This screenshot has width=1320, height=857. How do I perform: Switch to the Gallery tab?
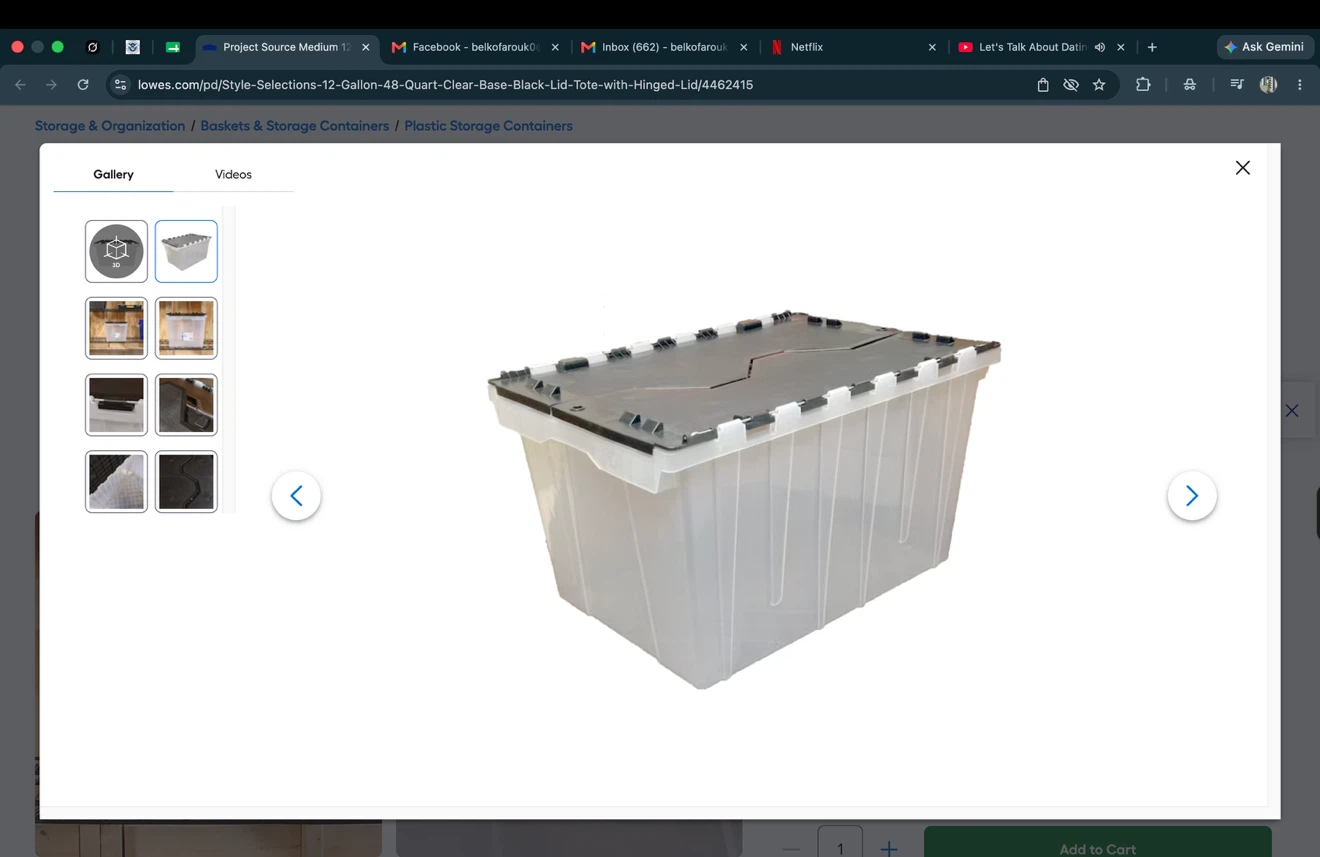113,174
